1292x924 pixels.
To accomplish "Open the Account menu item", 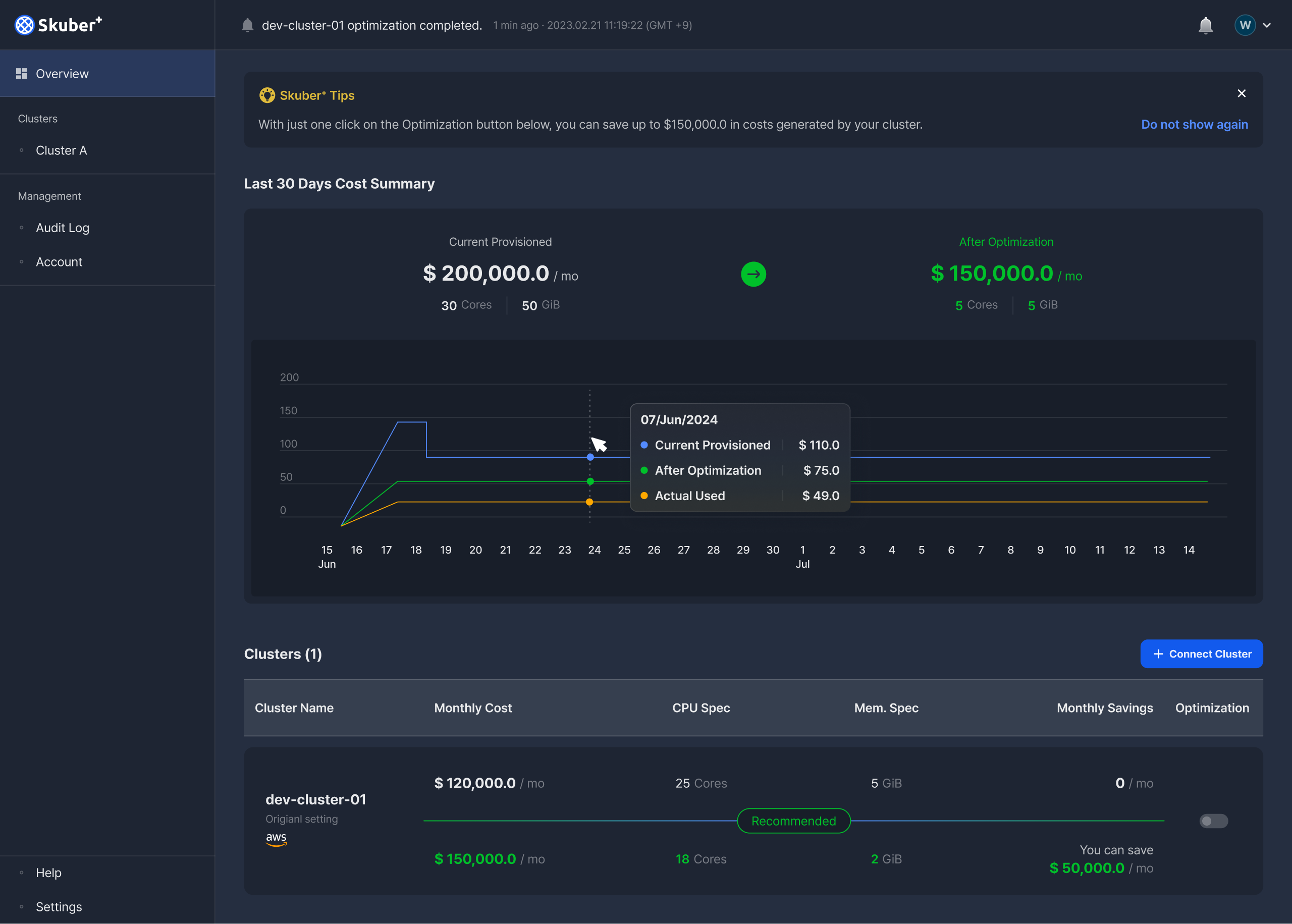I will [x=59, y=262].
